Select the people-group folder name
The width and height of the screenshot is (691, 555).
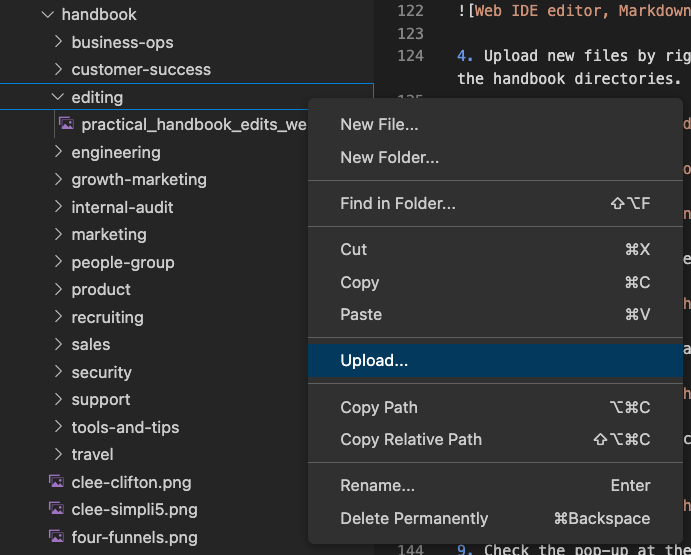click(x=123, y=262)
